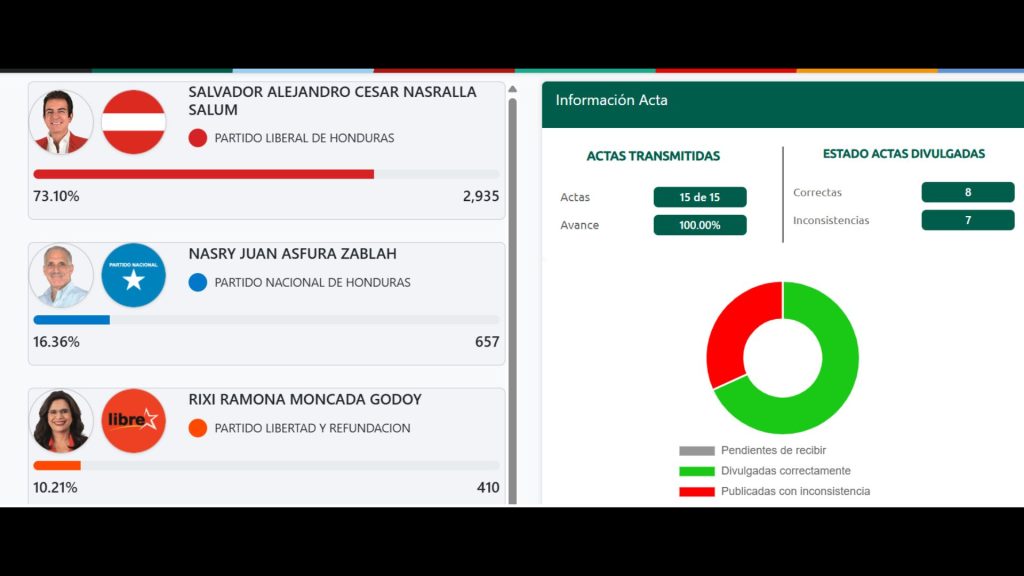Click the '100.00%' Avance badge
The image size is (1024, 576).
[x=700, y=225]
